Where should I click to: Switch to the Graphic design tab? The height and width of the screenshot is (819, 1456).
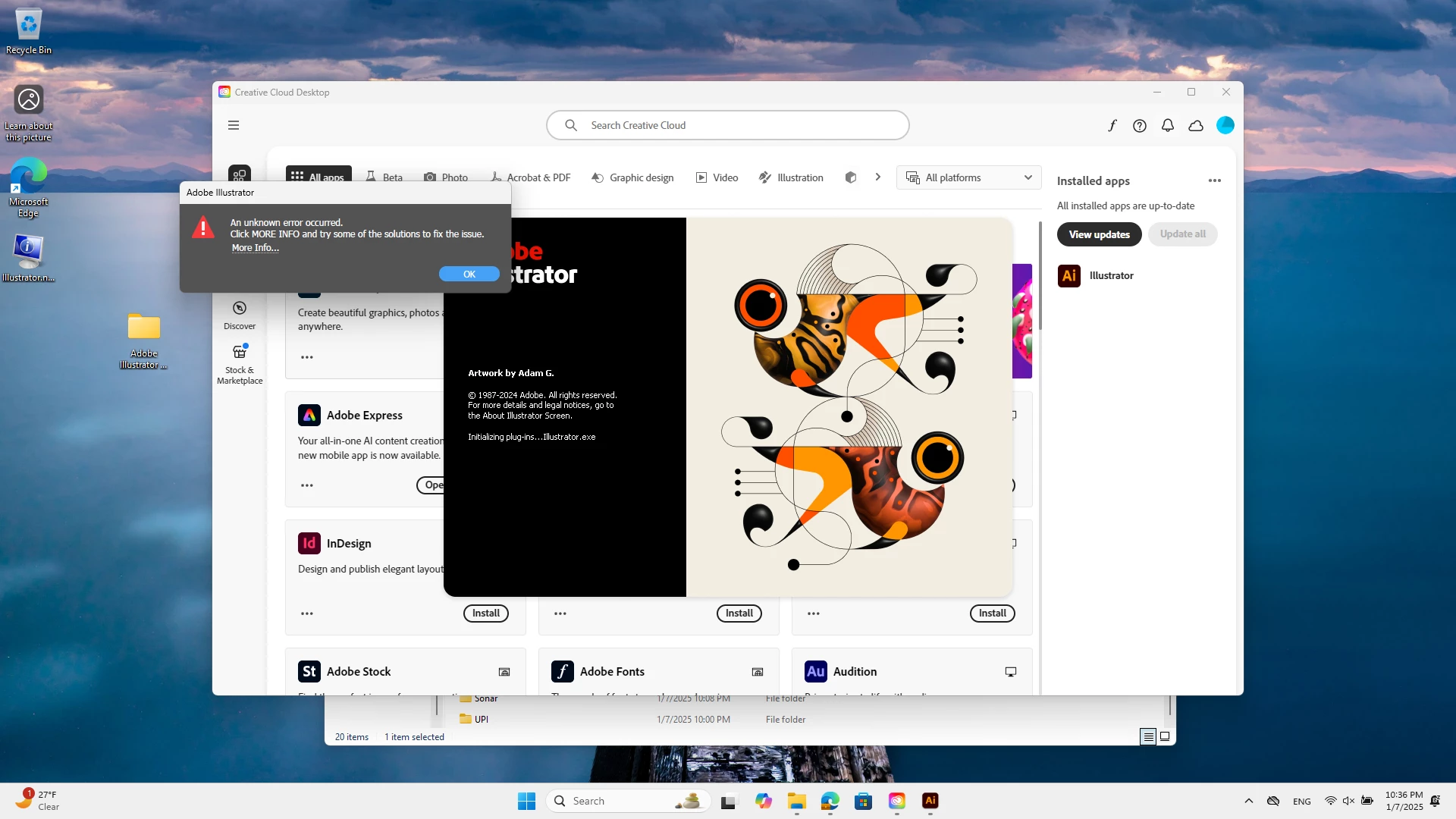tap(632, 177)
